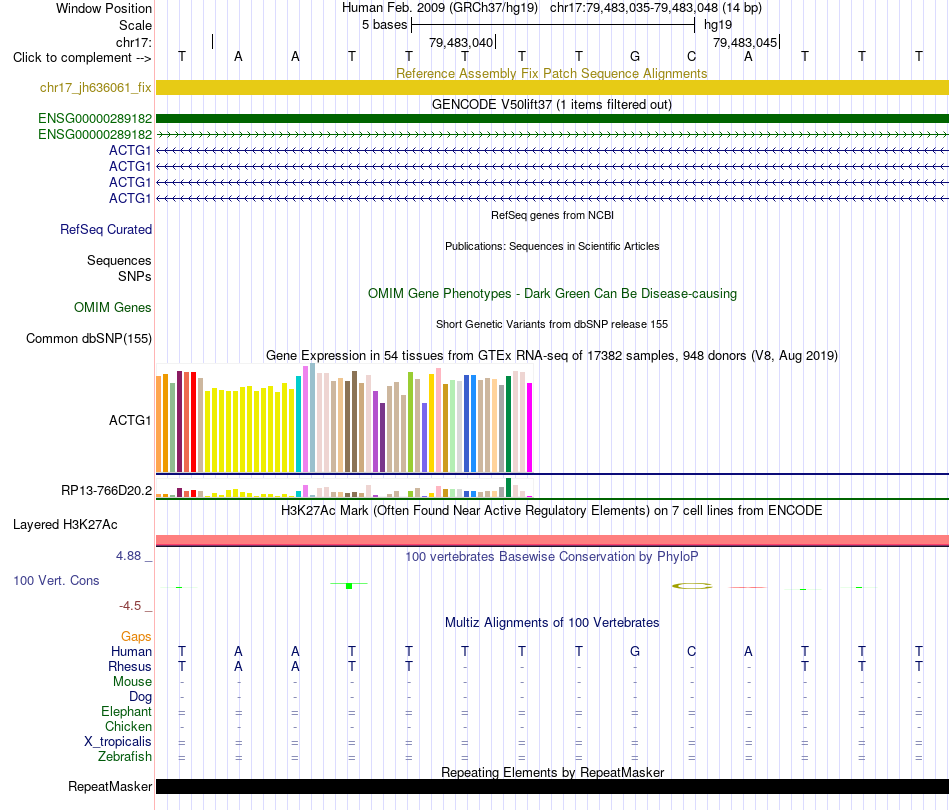Click the black RepeatMasker element bar

point(552,786)
